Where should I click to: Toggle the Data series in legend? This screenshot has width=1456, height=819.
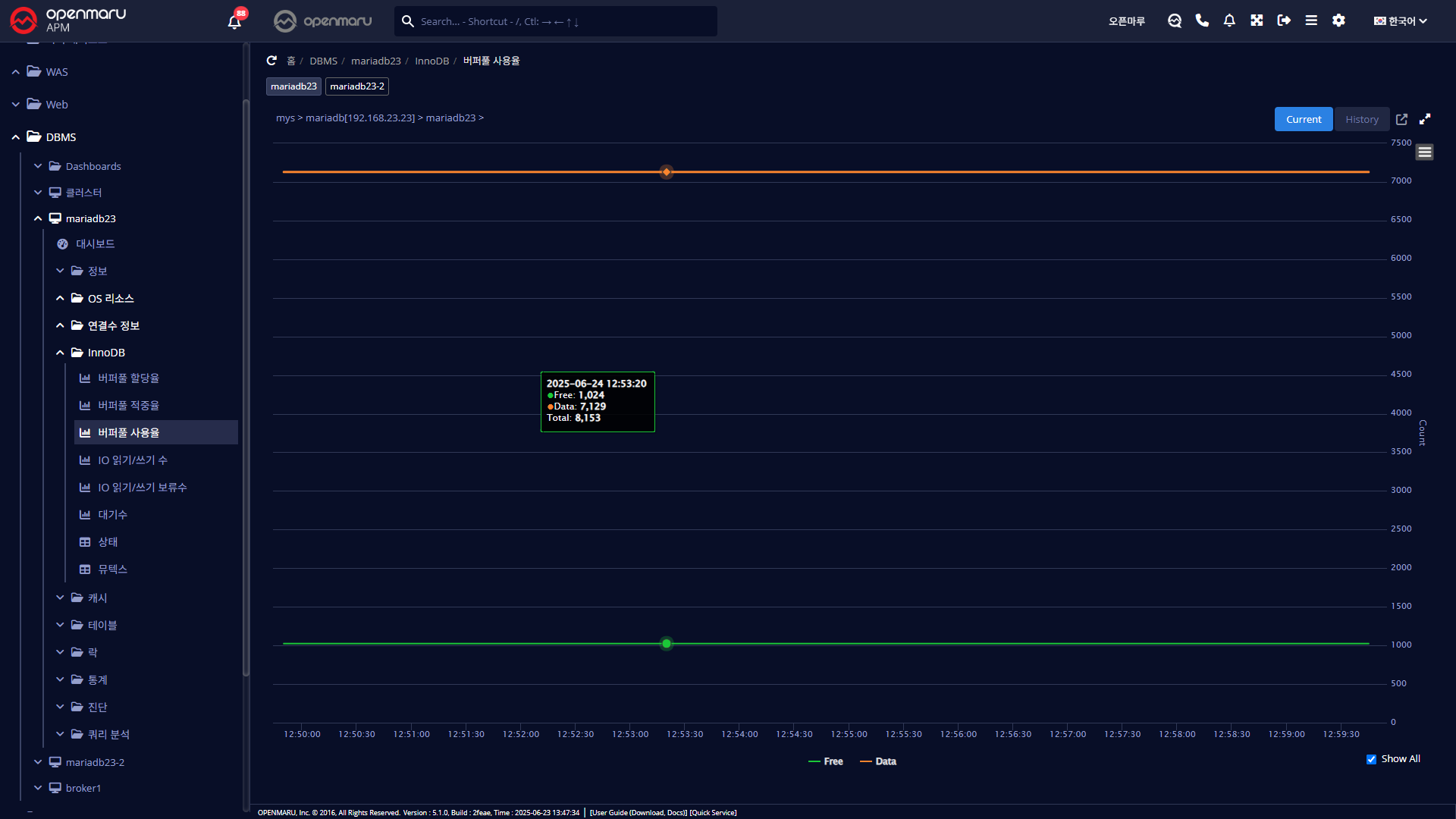coord(878,761)
